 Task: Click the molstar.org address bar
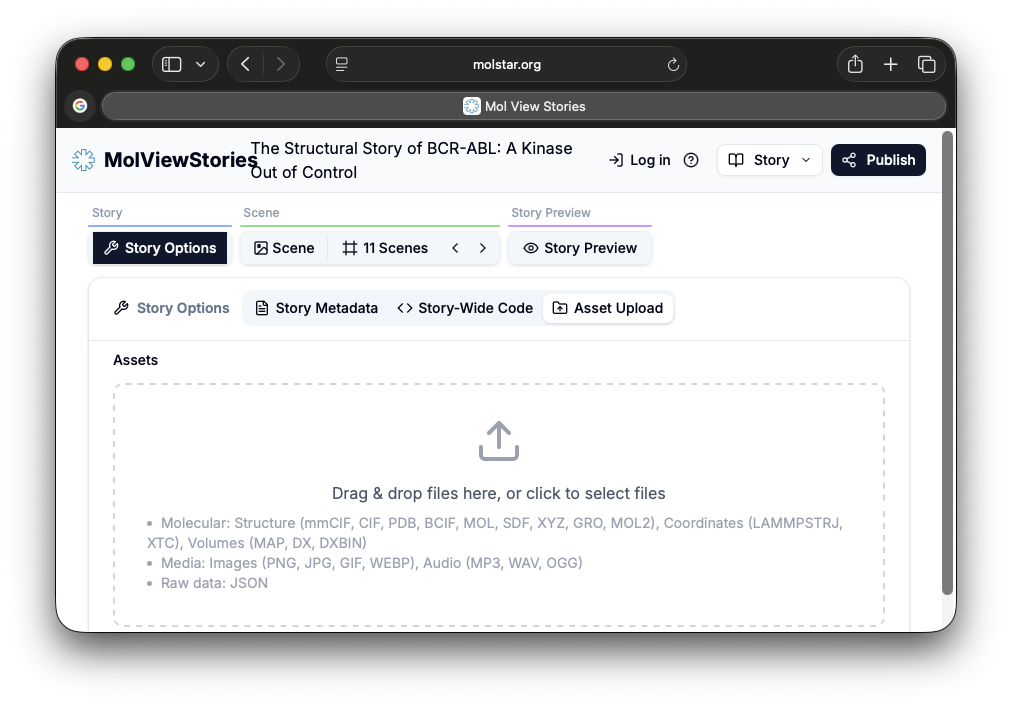[x=506, y=65]
